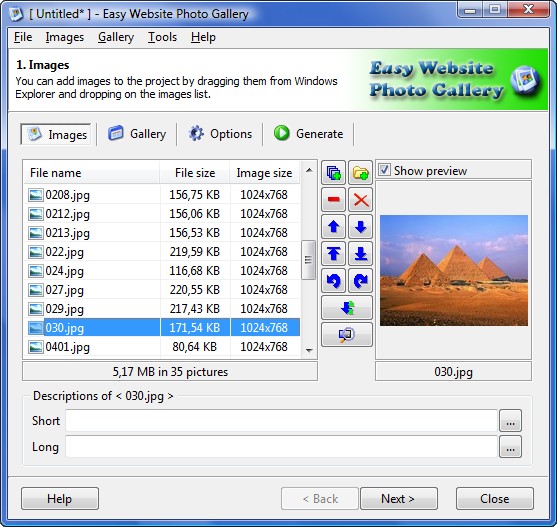Screen dimensions: 557x527
Task: Move selected image up with blue arrow
Action: [333, 227]
